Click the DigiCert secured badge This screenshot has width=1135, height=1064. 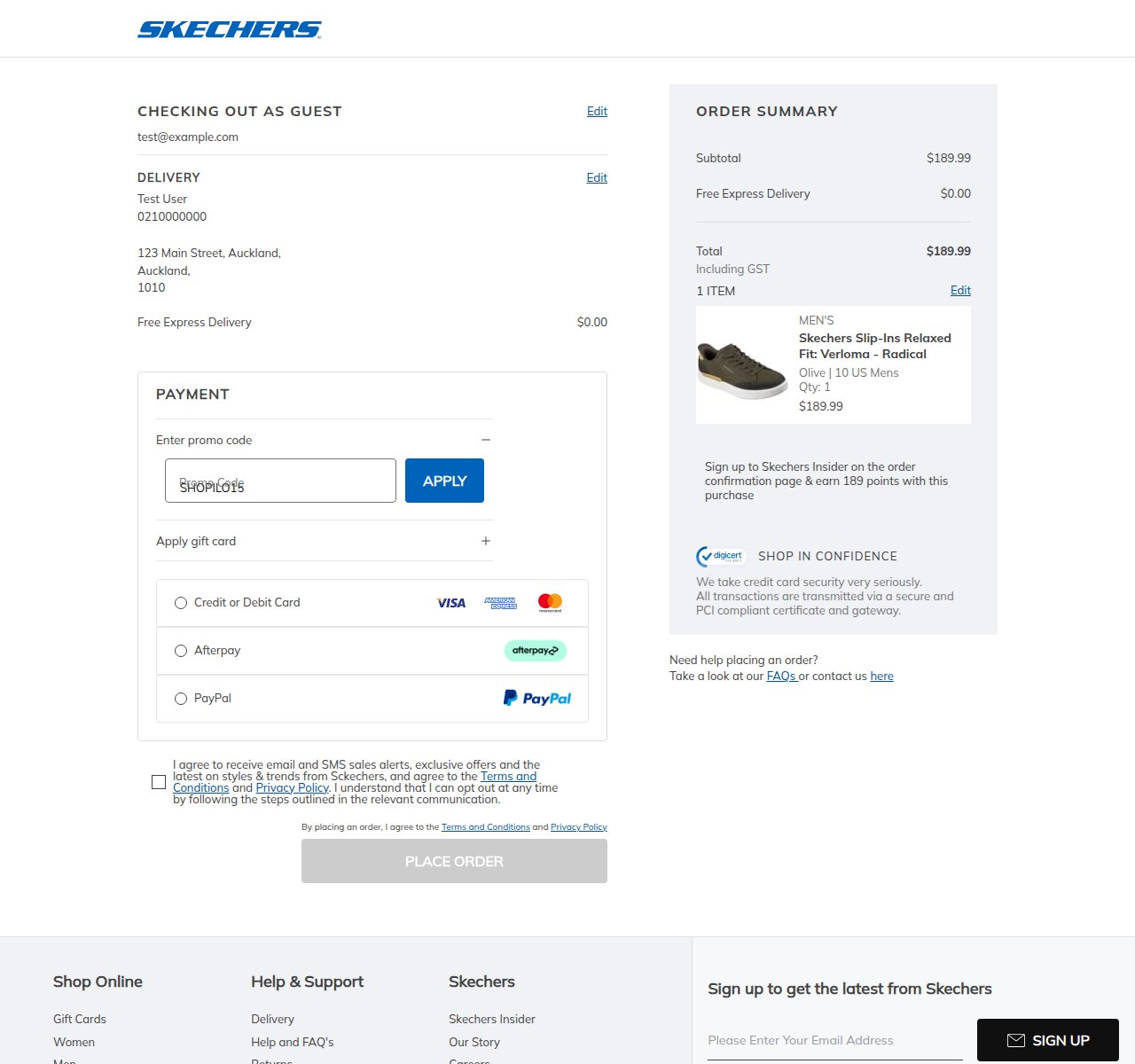coord(721,556)
